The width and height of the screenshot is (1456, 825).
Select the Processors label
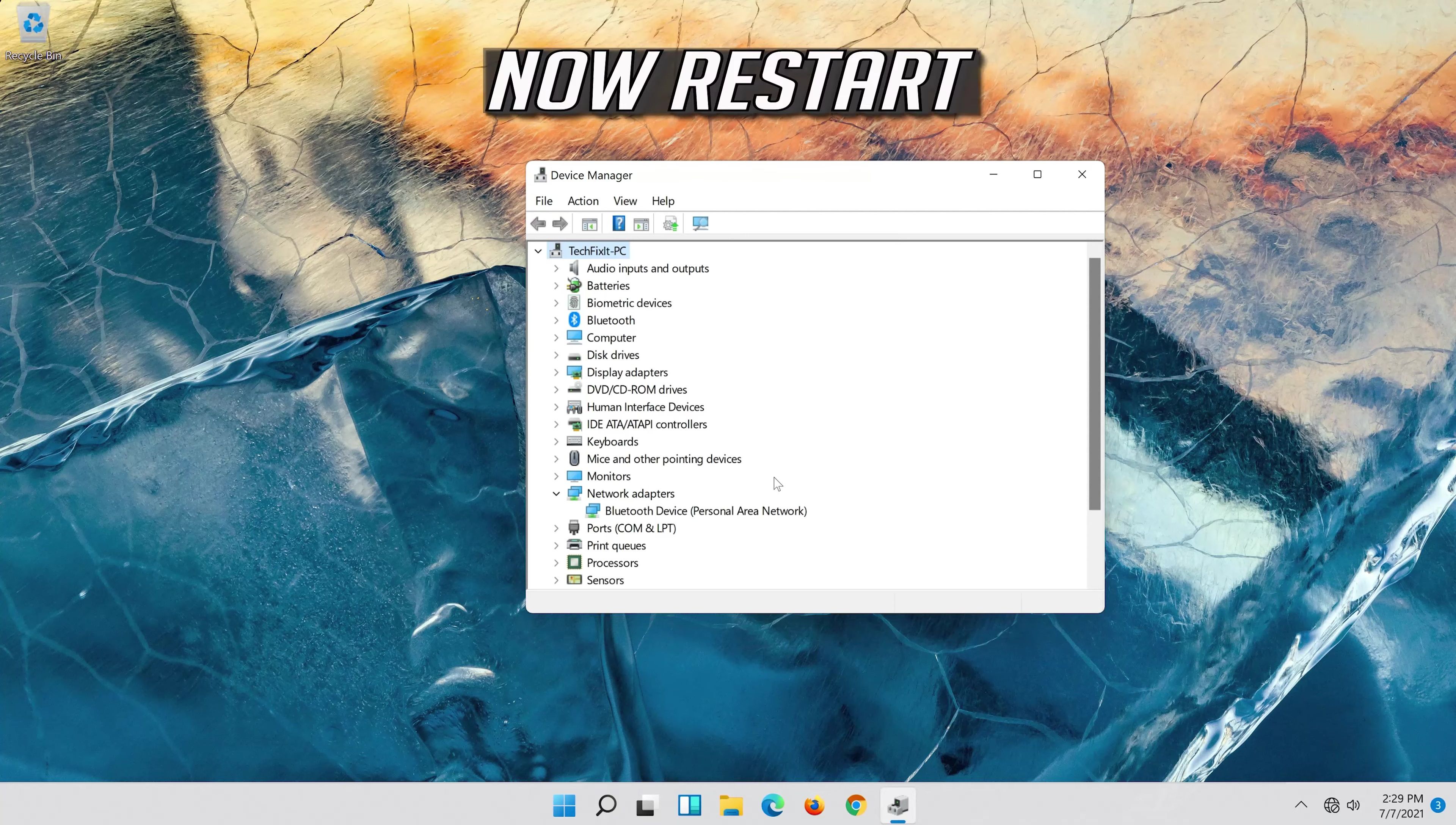tap(612, 563)
